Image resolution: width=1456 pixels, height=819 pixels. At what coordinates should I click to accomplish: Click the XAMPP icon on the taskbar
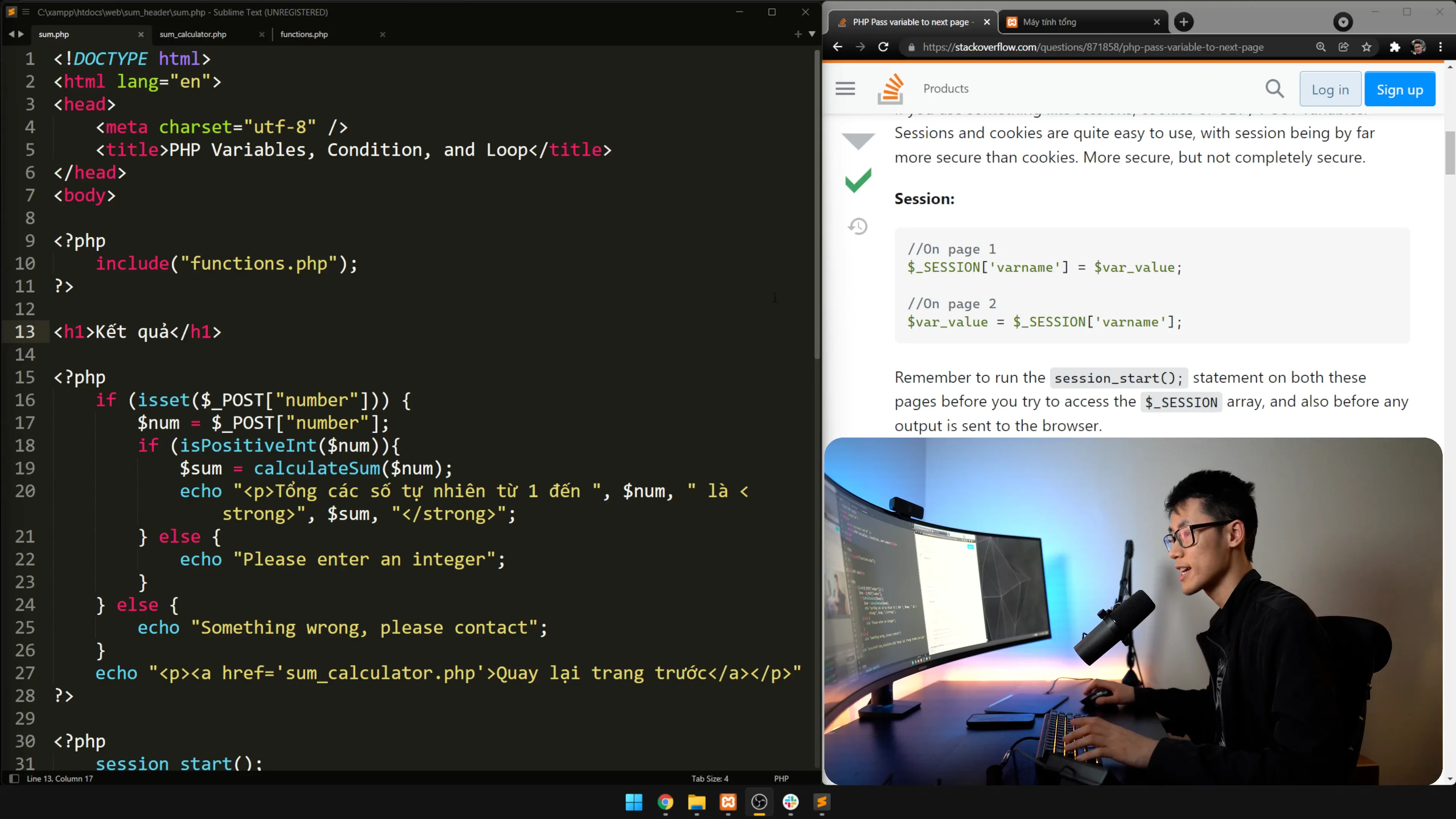pyautogui.click(x=728, y=803)
